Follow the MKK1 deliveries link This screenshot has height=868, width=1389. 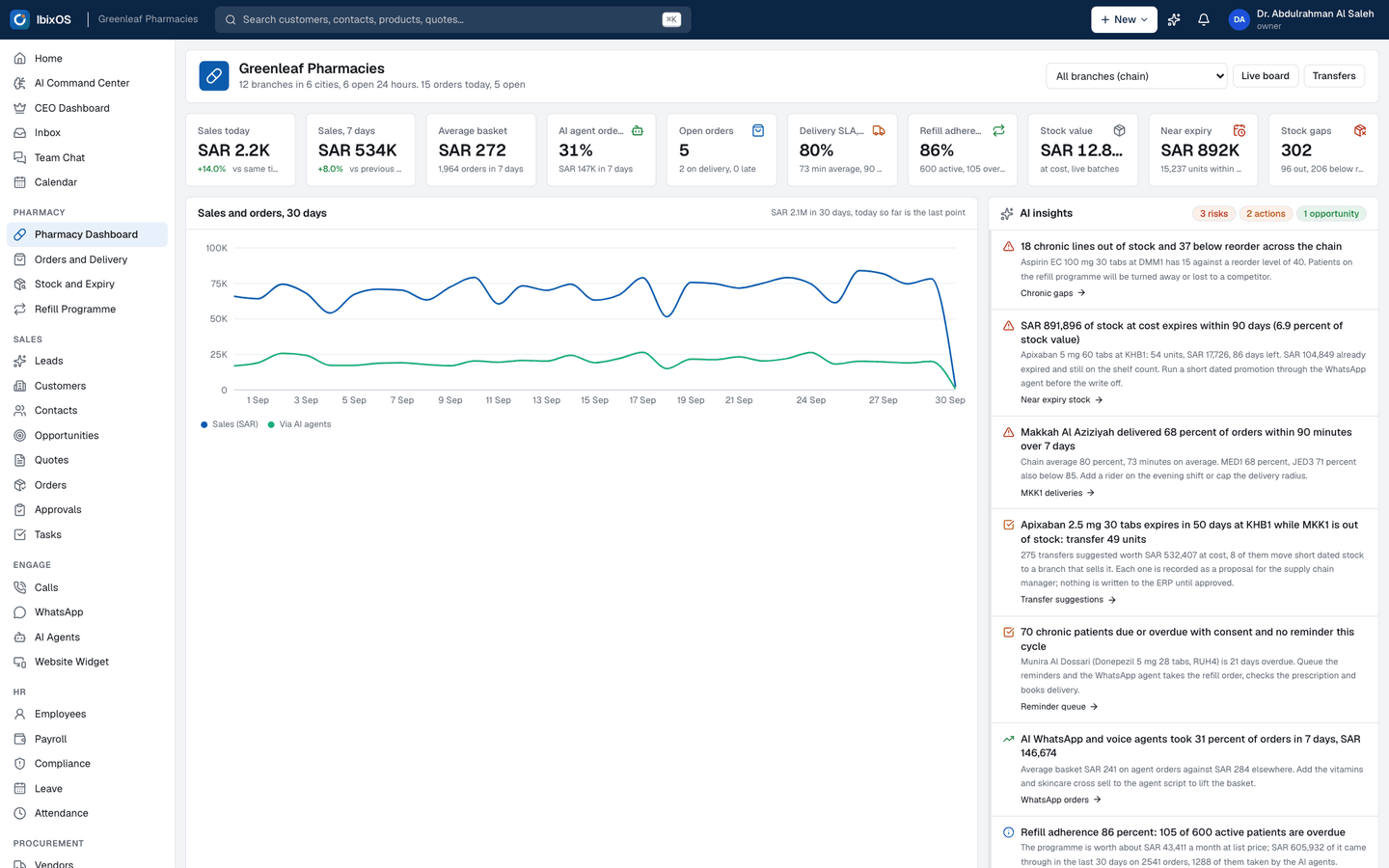click(1058, 493)
